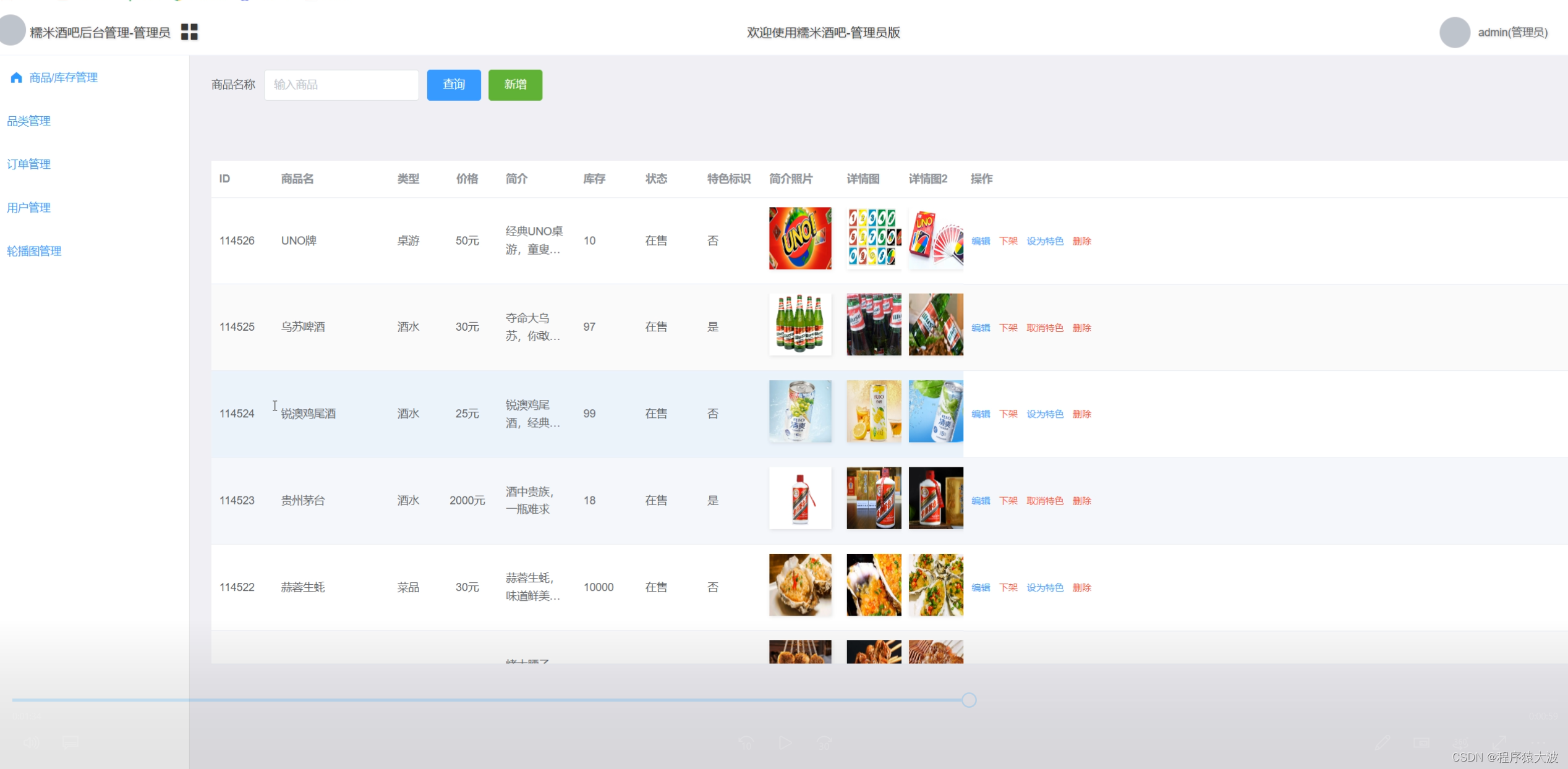Screen dimensions: 1568x769
Task: Open 轮播图管理 in the sidebar
Action: 34,251
